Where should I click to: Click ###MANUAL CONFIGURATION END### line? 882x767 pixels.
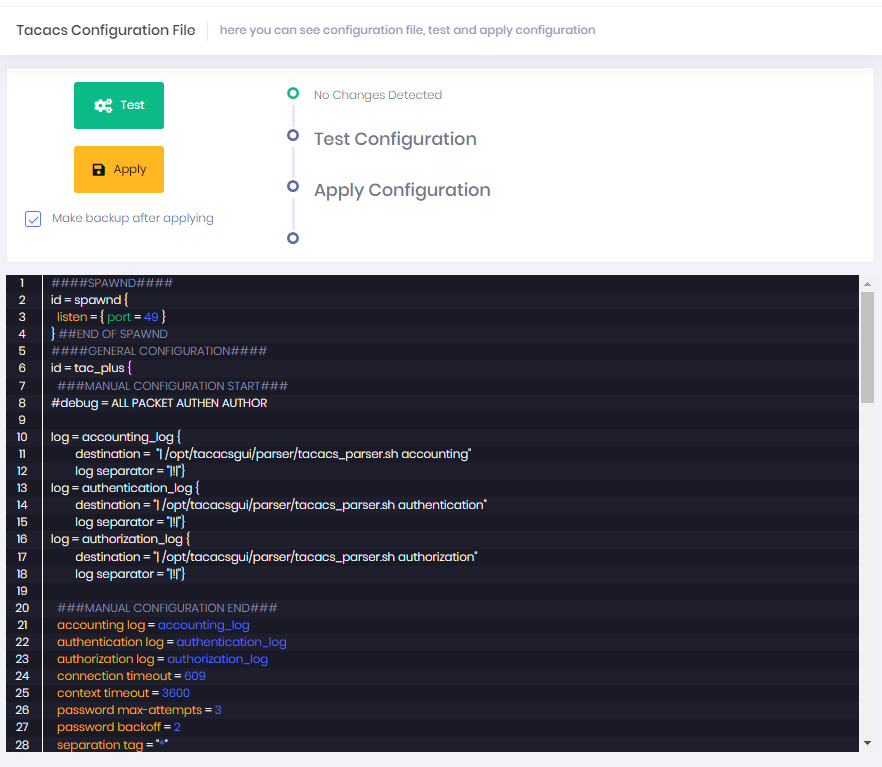167,608
